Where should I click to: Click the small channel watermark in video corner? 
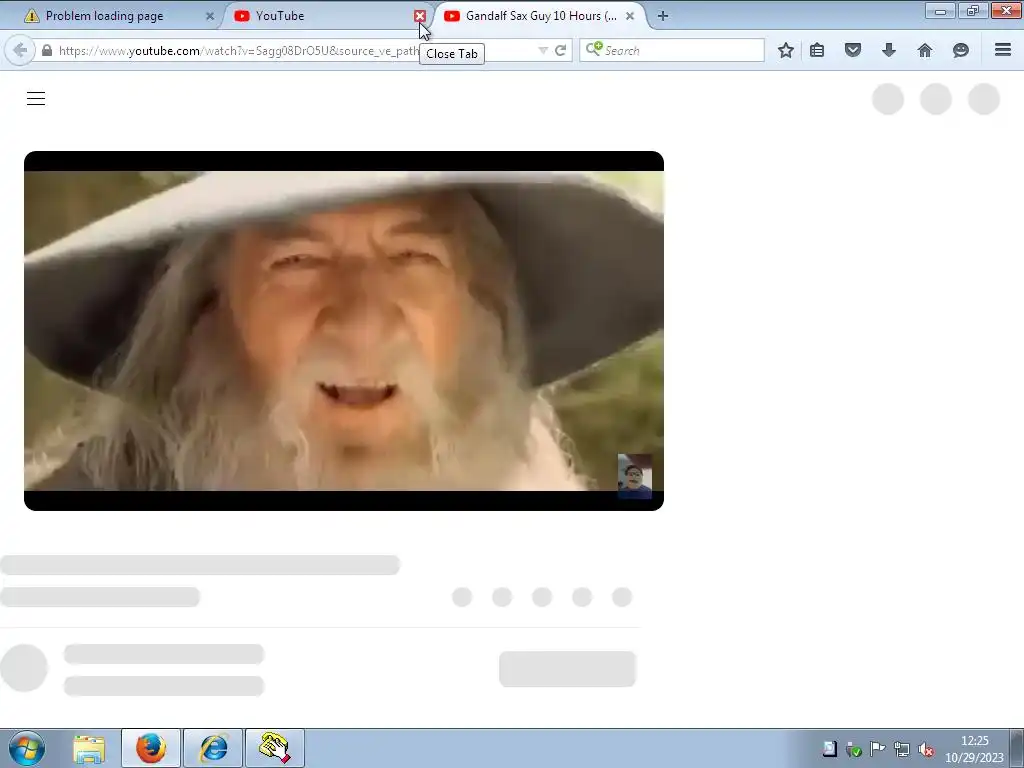point(635,477)
